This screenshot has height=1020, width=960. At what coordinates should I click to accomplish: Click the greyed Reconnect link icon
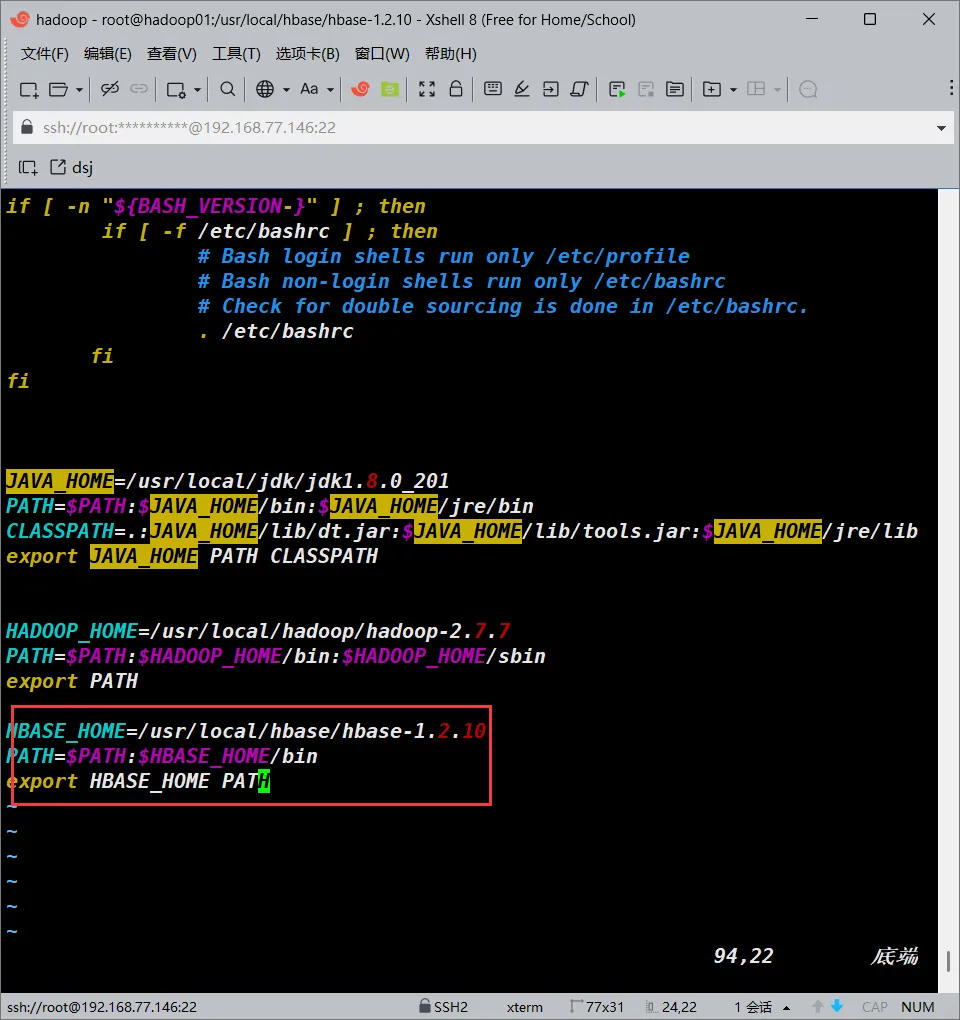point(139,89)
